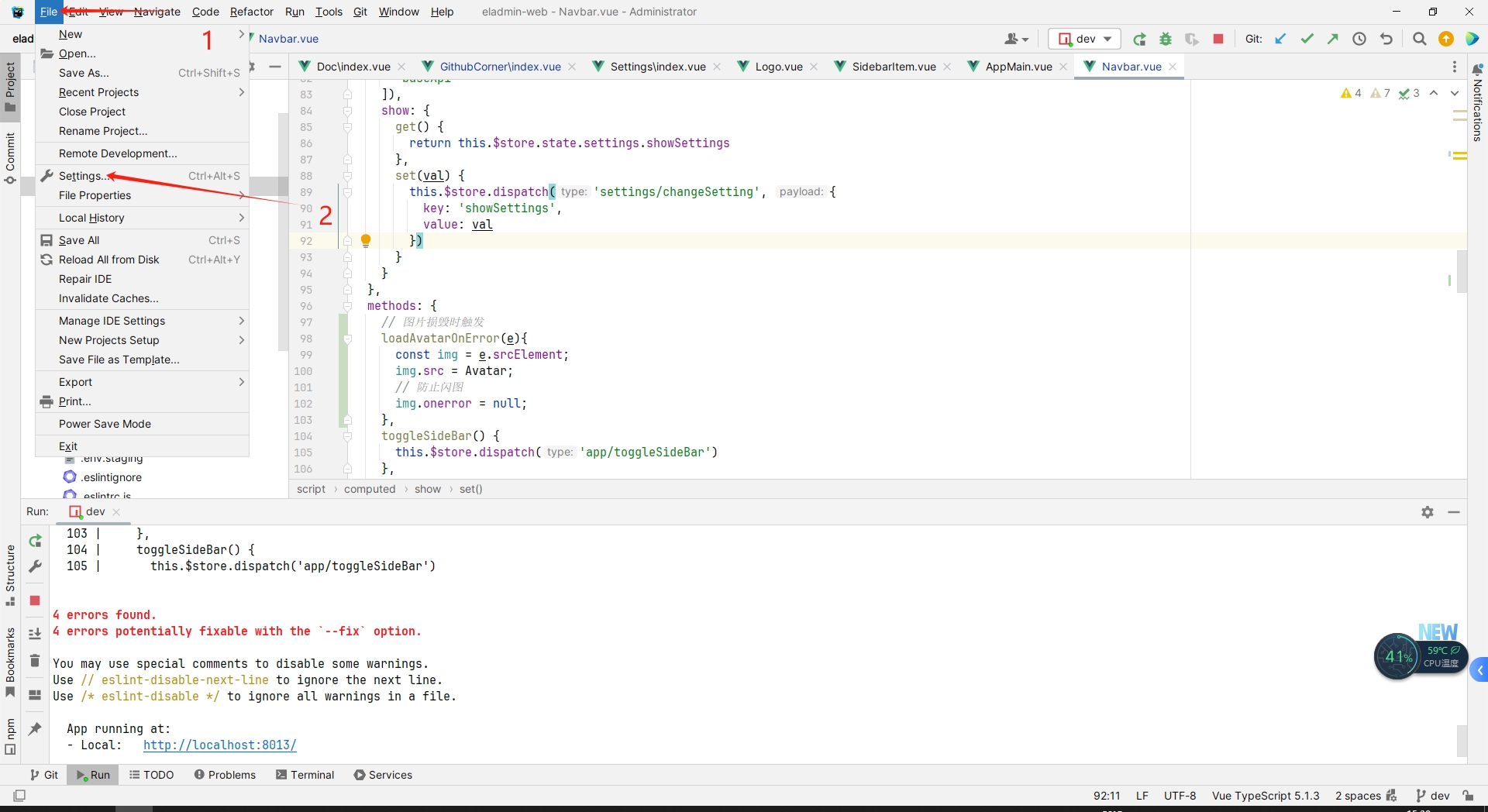This screenshot has height=812, width=1488.
Task: Toggle Power Save Mode menu item
Action: tap(105, 424)
